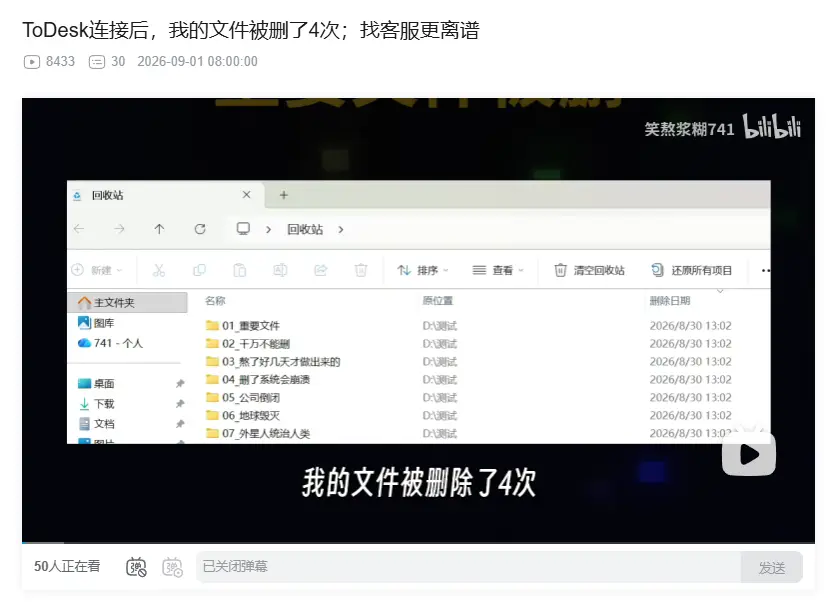The height and width of the screenshot is (602, 828).
Task: Click 清空回收站 button
Action: point(589,270)
